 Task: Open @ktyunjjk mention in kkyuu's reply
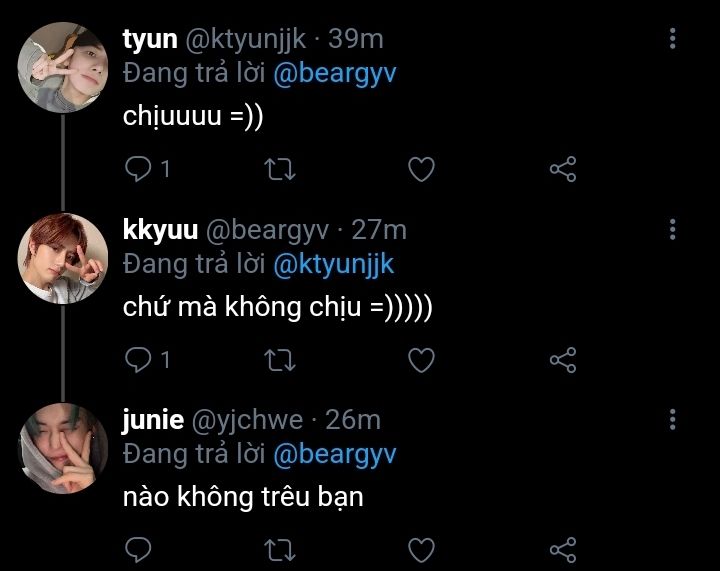334,265
